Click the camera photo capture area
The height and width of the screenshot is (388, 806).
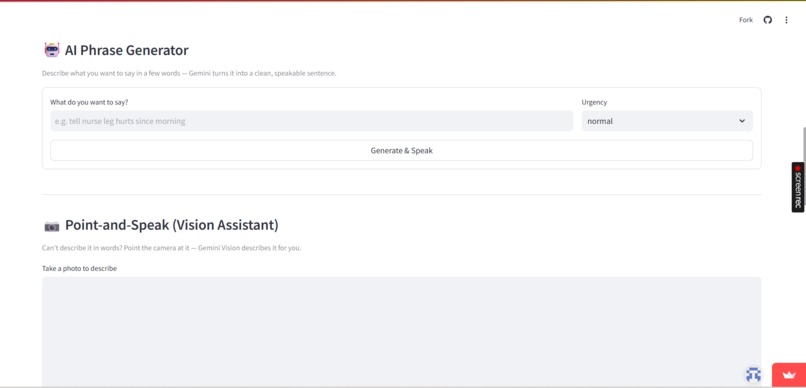(401, 332)
